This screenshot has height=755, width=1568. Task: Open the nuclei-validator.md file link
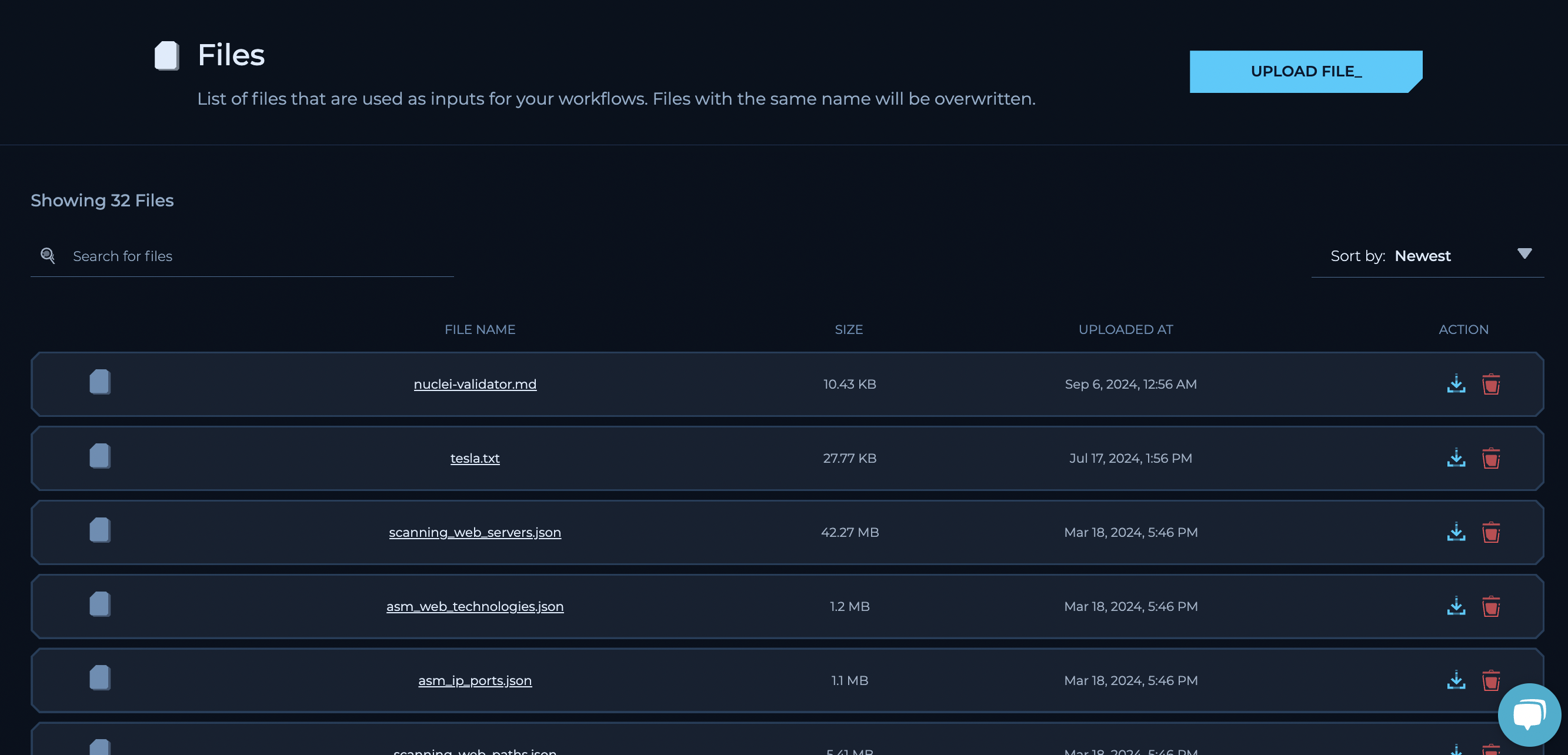click(x=475, y=384)
